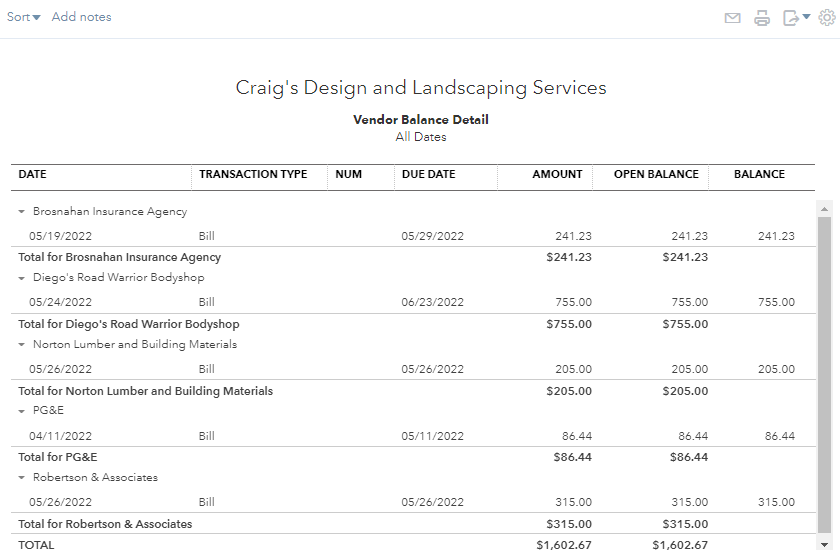
Task: Open the report settings gear icon
Action: (827, 18)
